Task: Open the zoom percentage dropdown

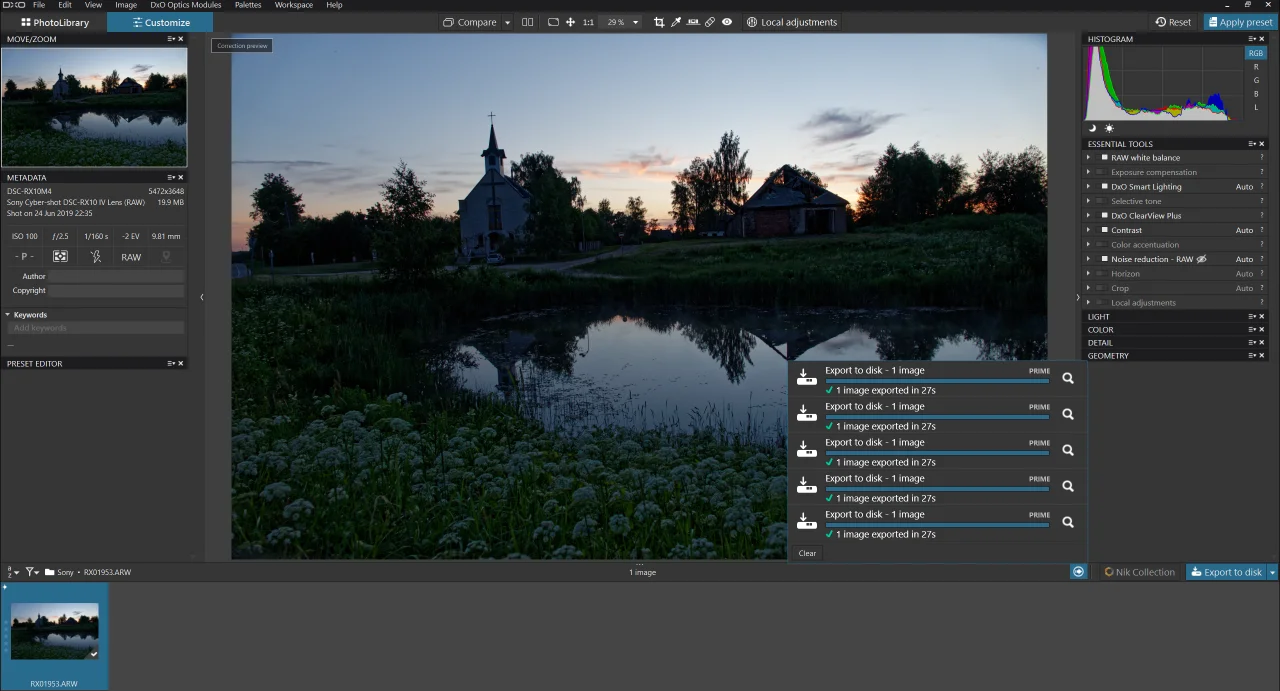Action: [635, 22]
